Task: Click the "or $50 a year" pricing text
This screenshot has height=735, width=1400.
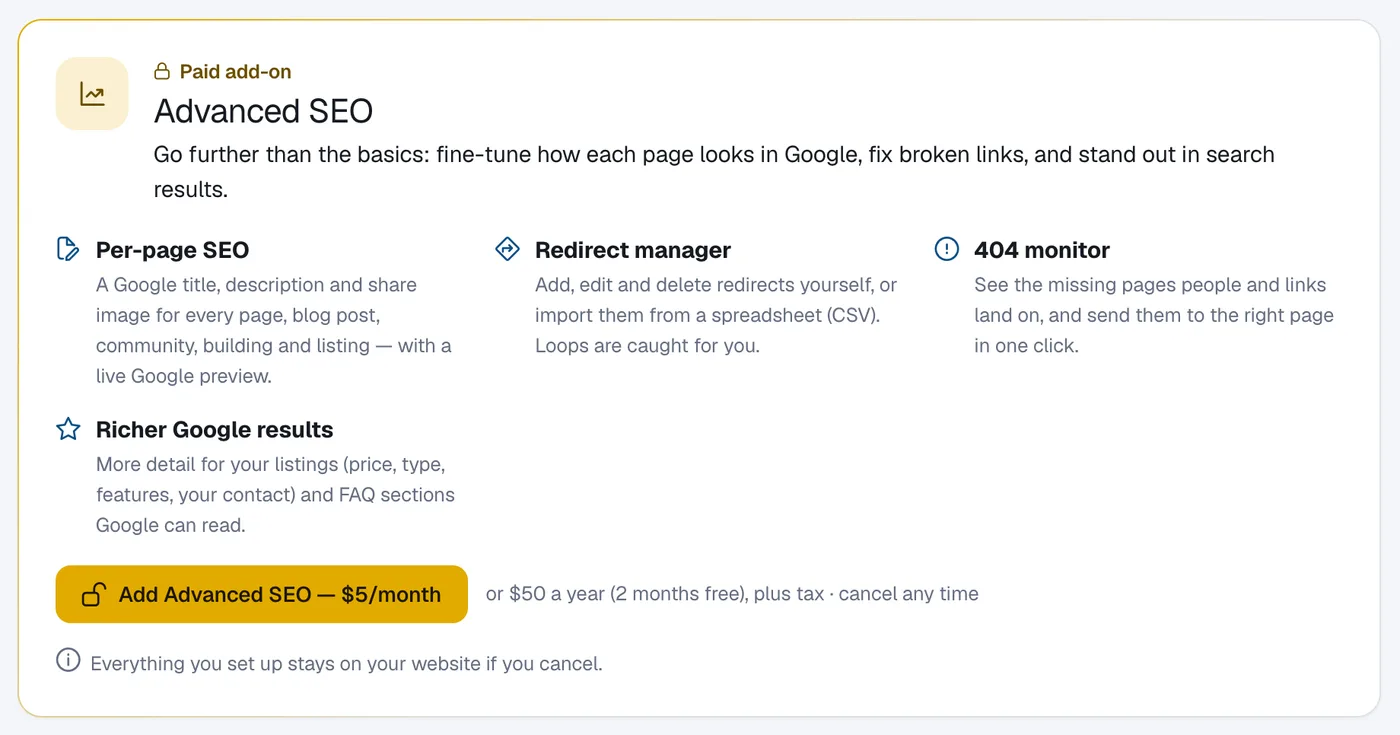Action: [732, 594]
